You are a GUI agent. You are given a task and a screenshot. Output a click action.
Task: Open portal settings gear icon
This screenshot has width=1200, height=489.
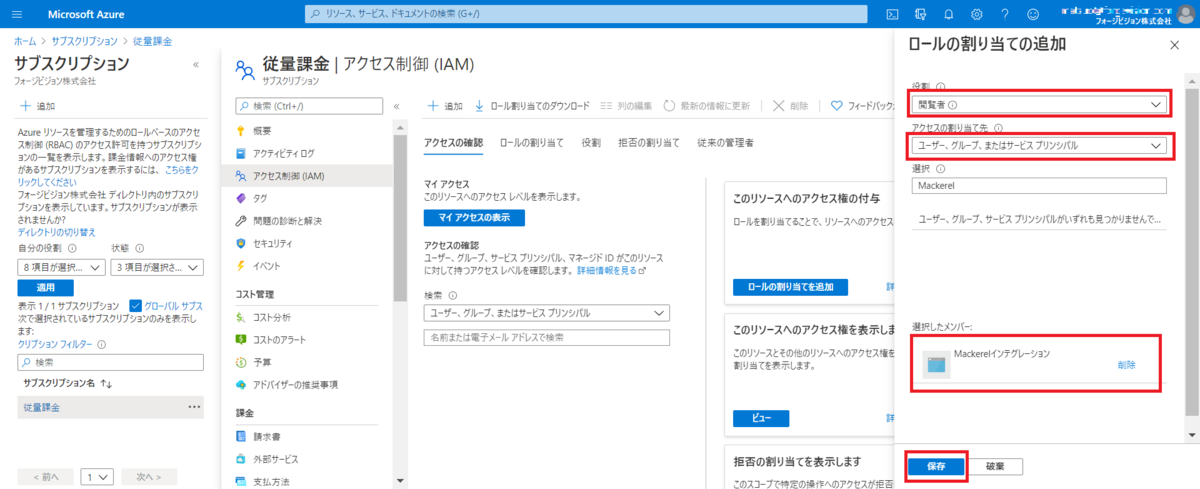pos(977,14)
